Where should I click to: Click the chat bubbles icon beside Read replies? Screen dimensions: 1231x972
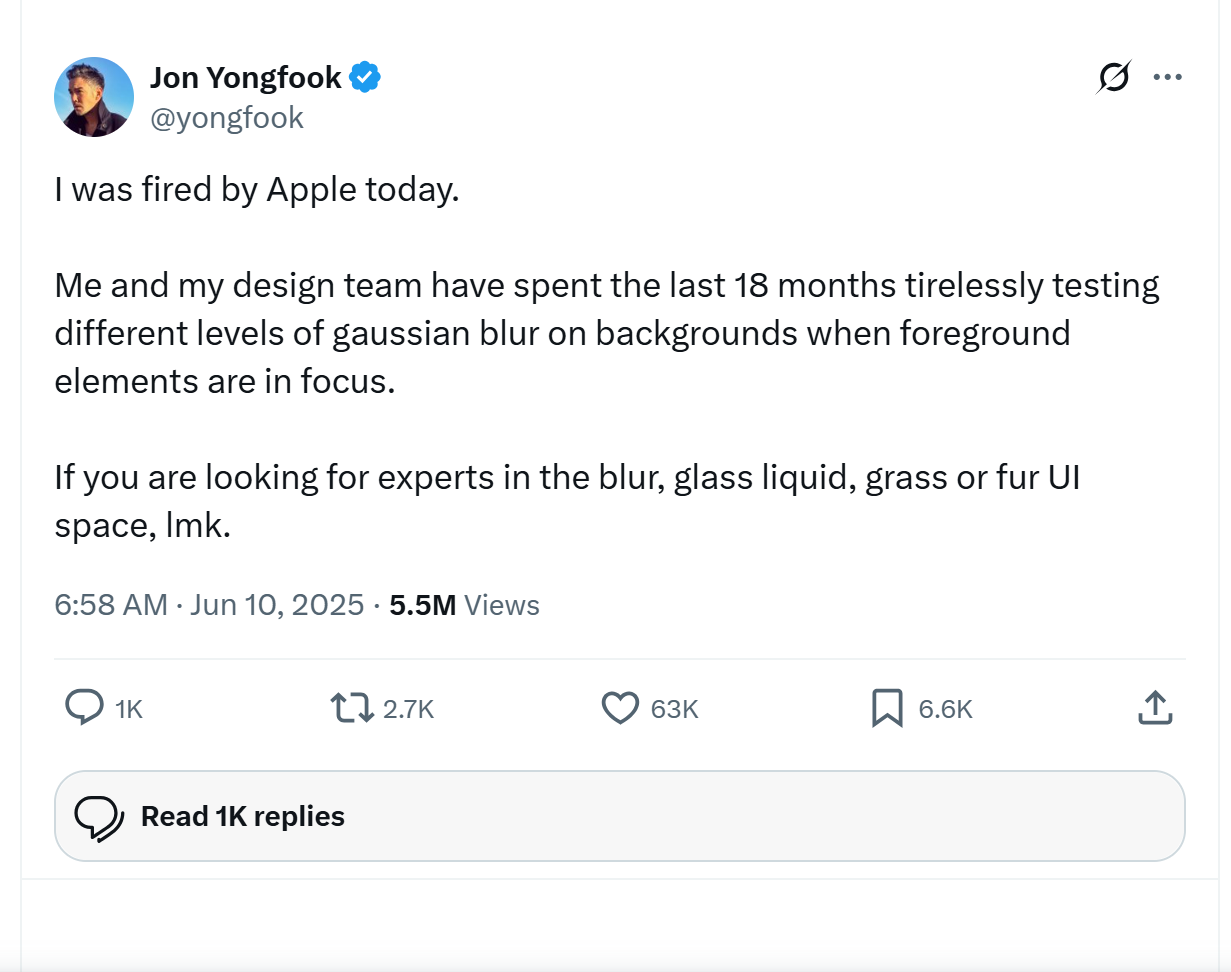[100, 817]
